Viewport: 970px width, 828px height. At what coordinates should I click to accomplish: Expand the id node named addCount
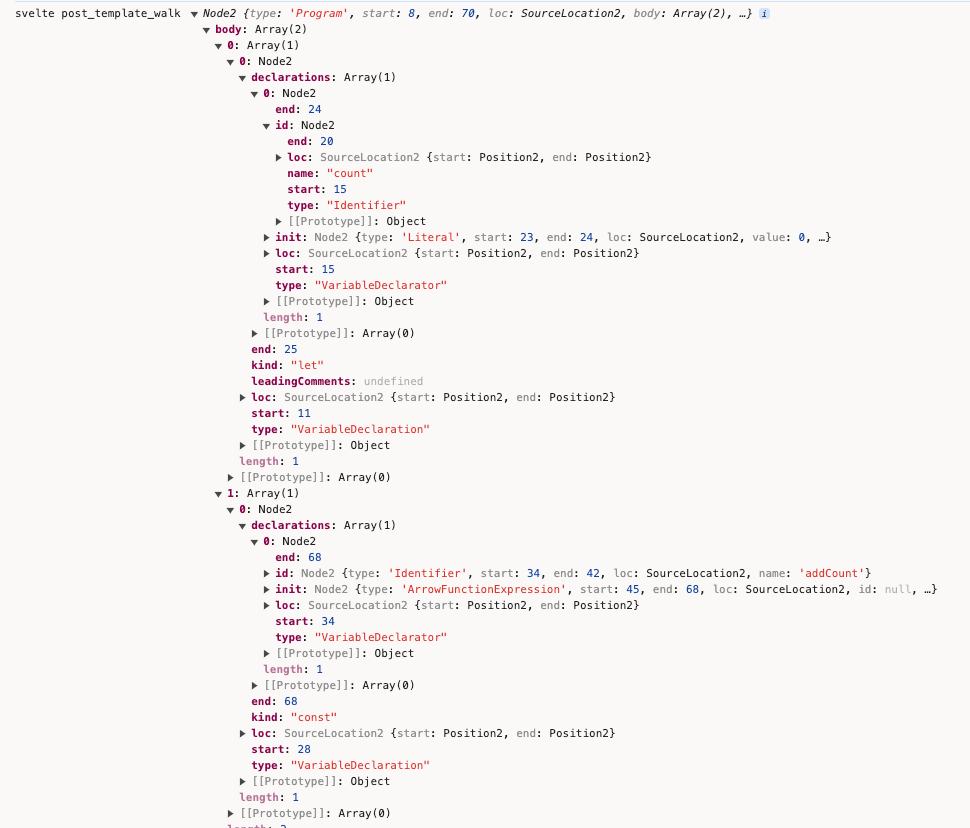coord(267,574)
